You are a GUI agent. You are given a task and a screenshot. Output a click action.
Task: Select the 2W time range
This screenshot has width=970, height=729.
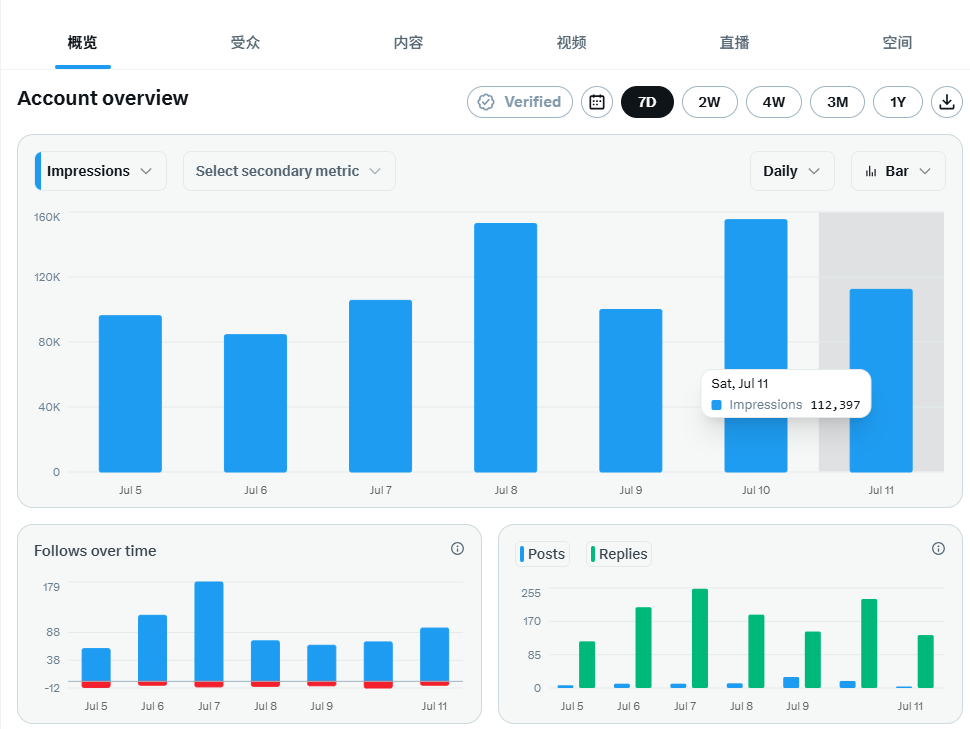[710, 102]
